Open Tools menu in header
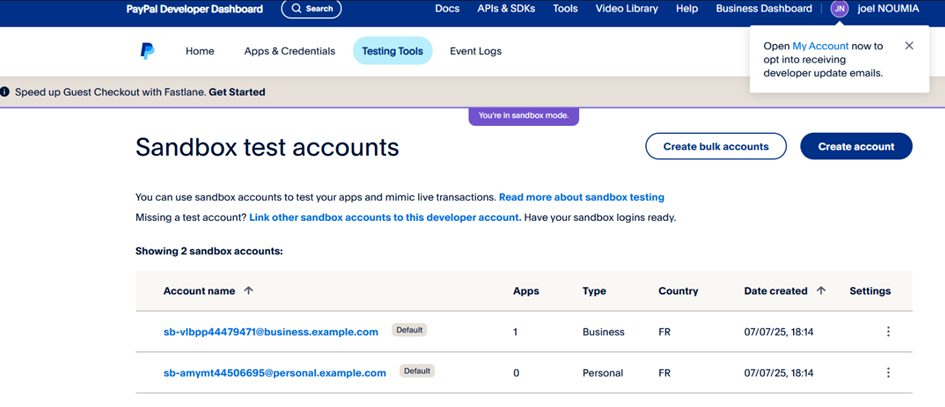The width and height of the screenshot is (945, 407). 565,9
